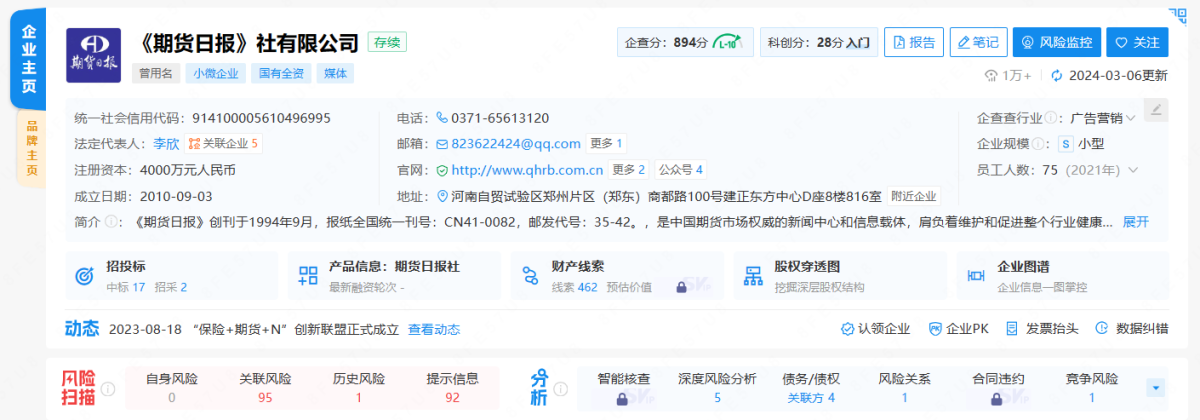Screen dimensions: 1200x420
Task: Click the edit pencil icon
Action: pyautogui.click(x=1155, y=109)
